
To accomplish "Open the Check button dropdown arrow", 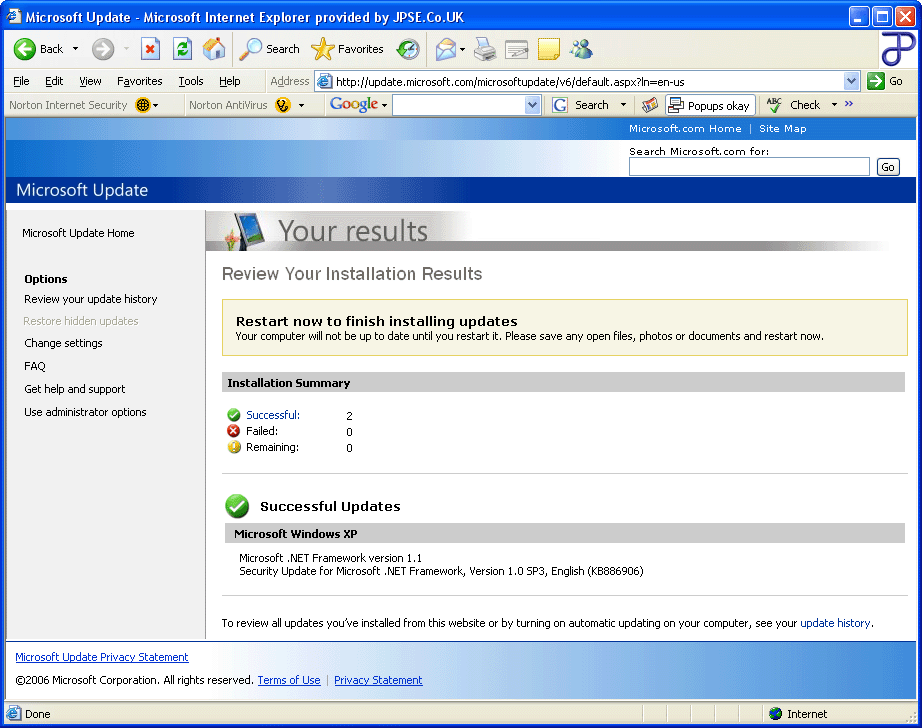I will 834,105.
